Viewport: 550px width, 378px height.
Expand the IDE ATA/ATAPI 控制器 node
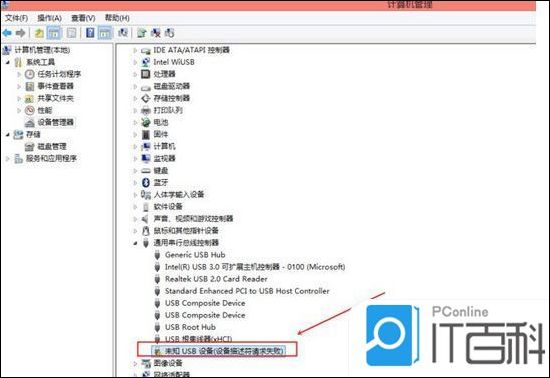(x=135, y=50)
